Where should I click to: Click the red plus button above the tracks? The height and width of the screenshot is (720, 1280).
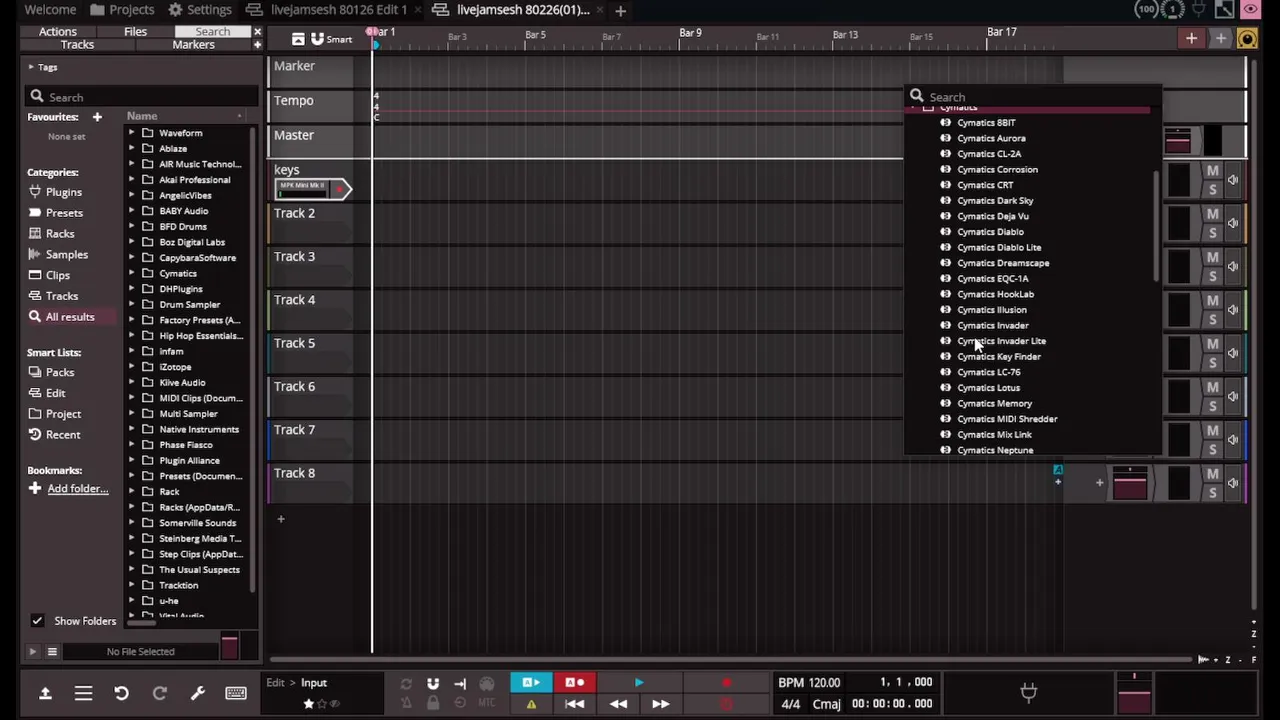point(1191,39)
